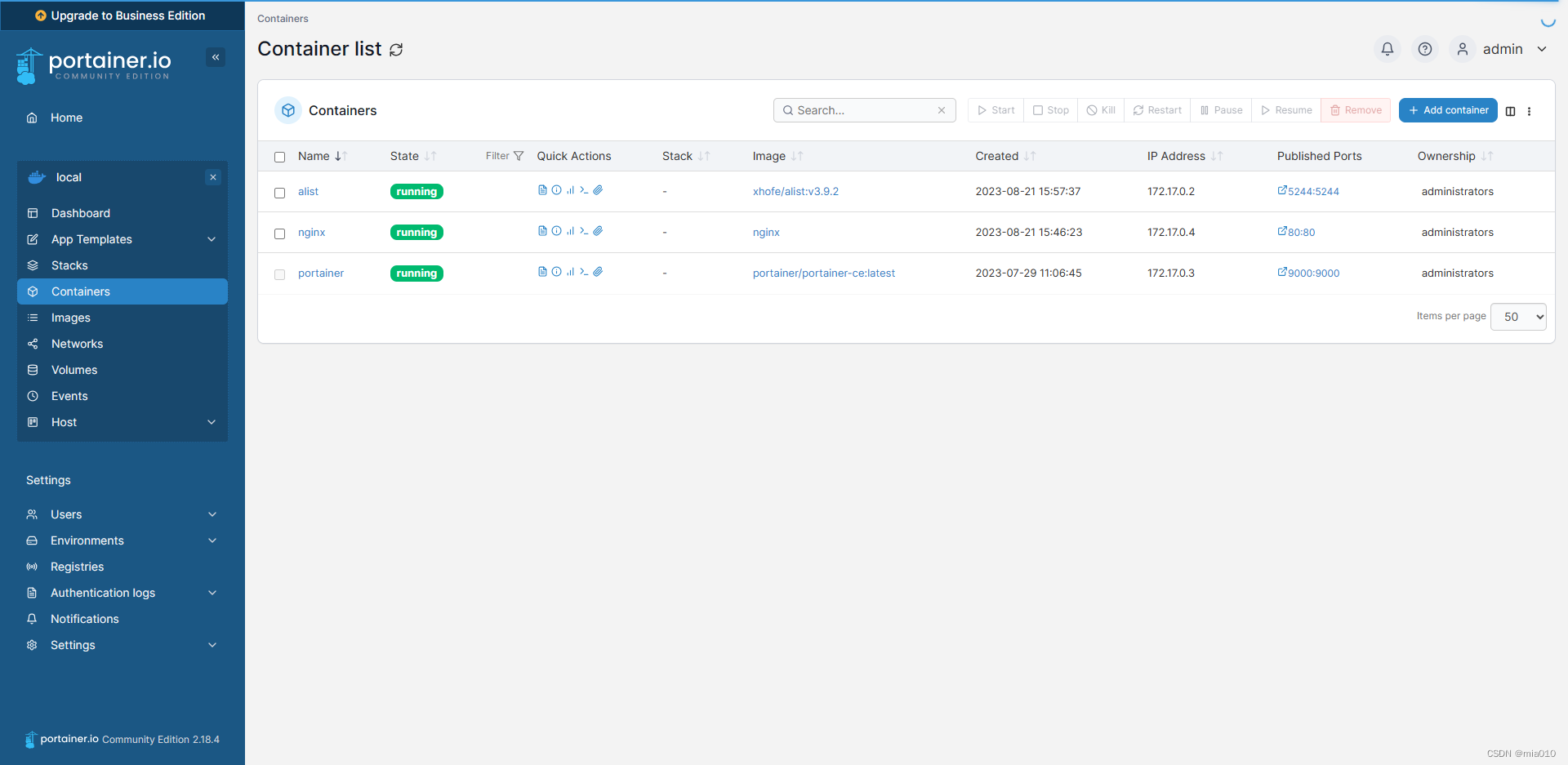The height and width of the screenshot is (765, 1568).
Task: Toggle the select-all containers checkbox
Action: click(279, 157)
